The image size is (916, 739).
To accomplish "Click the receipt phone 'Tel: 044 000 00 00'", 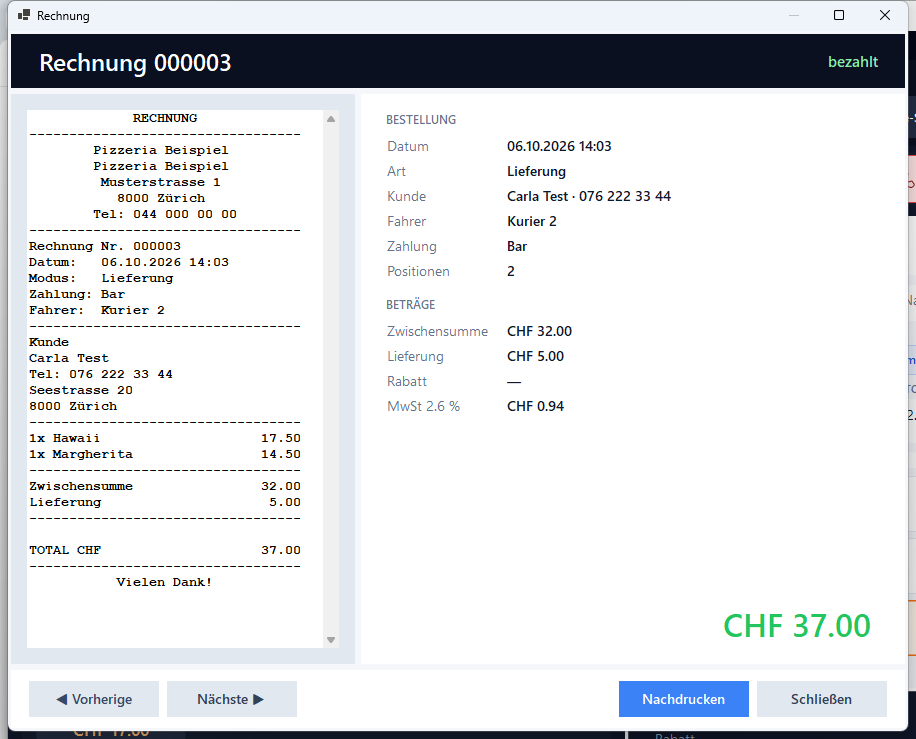I will [x=165, y=214].
